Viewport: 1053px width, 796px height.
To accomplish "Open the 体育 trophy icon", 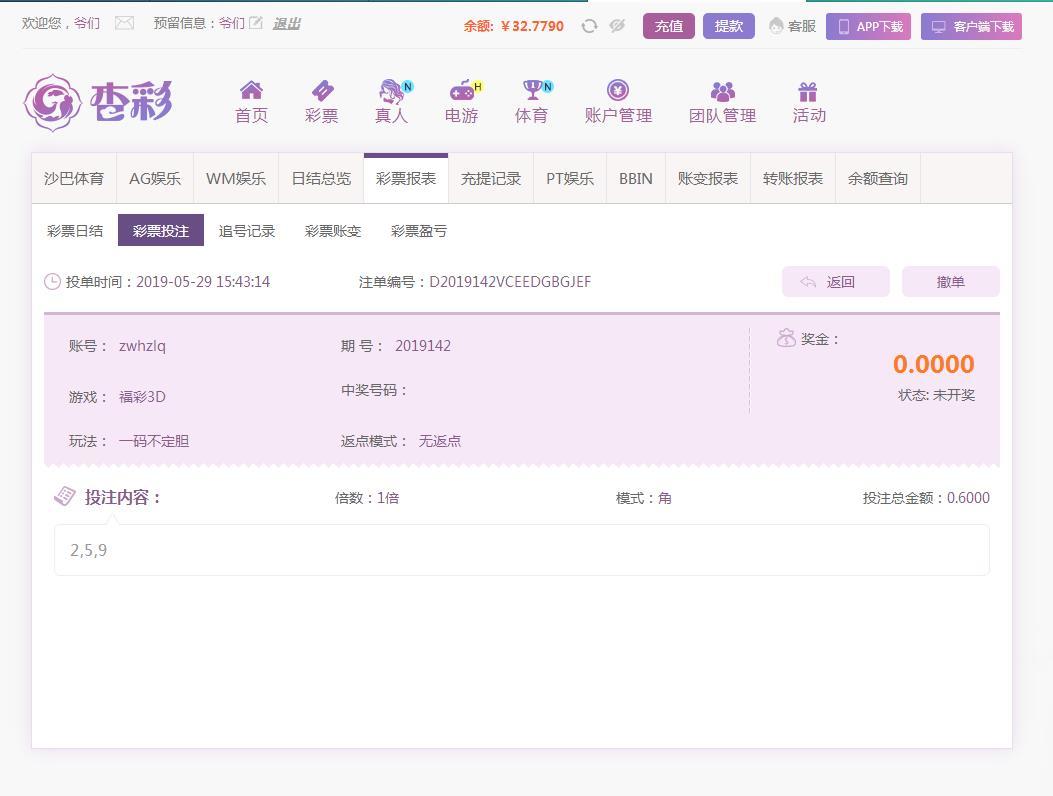I will 531,91.
